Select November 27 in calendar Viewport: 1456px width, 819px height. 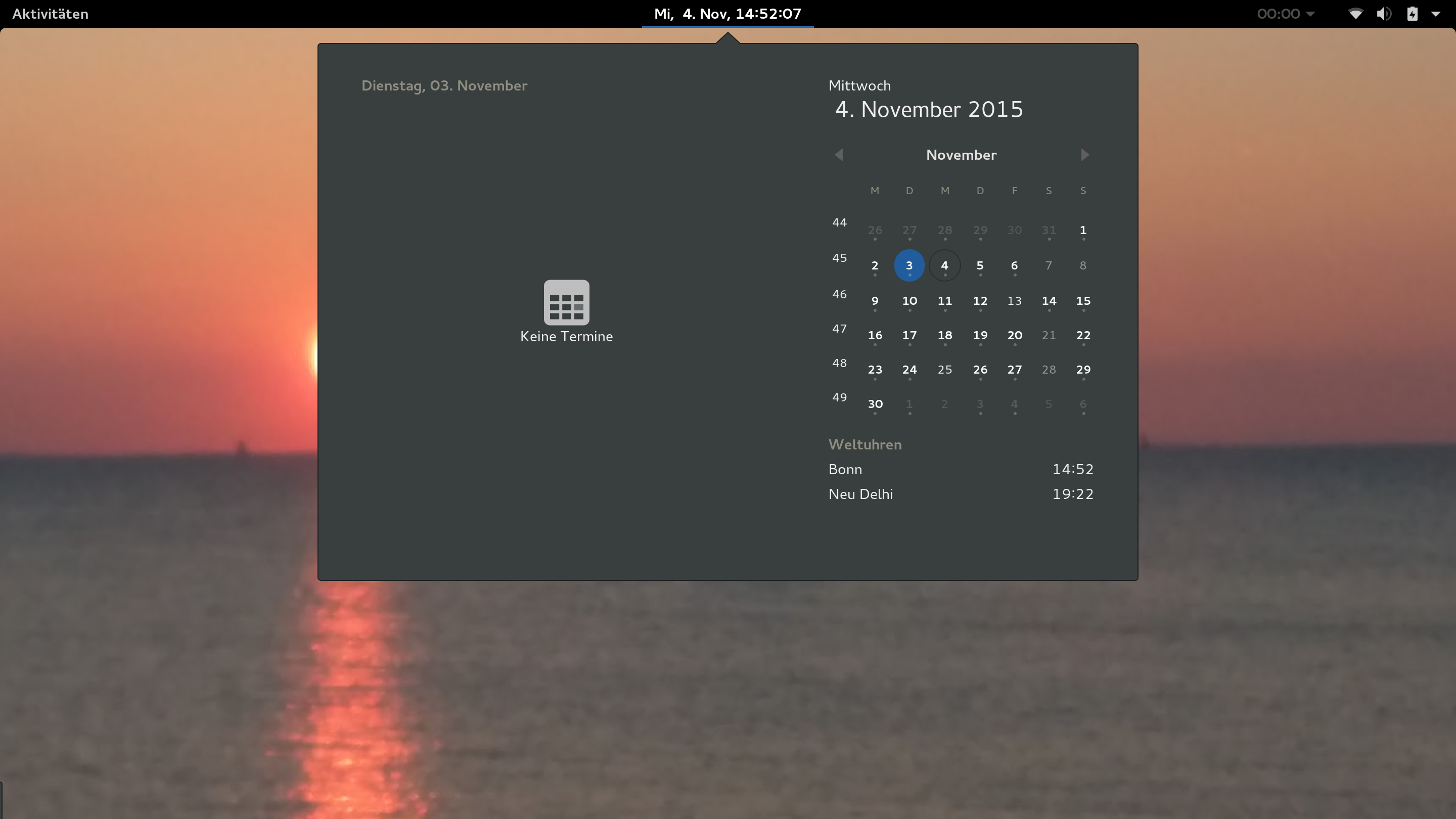1014,370
